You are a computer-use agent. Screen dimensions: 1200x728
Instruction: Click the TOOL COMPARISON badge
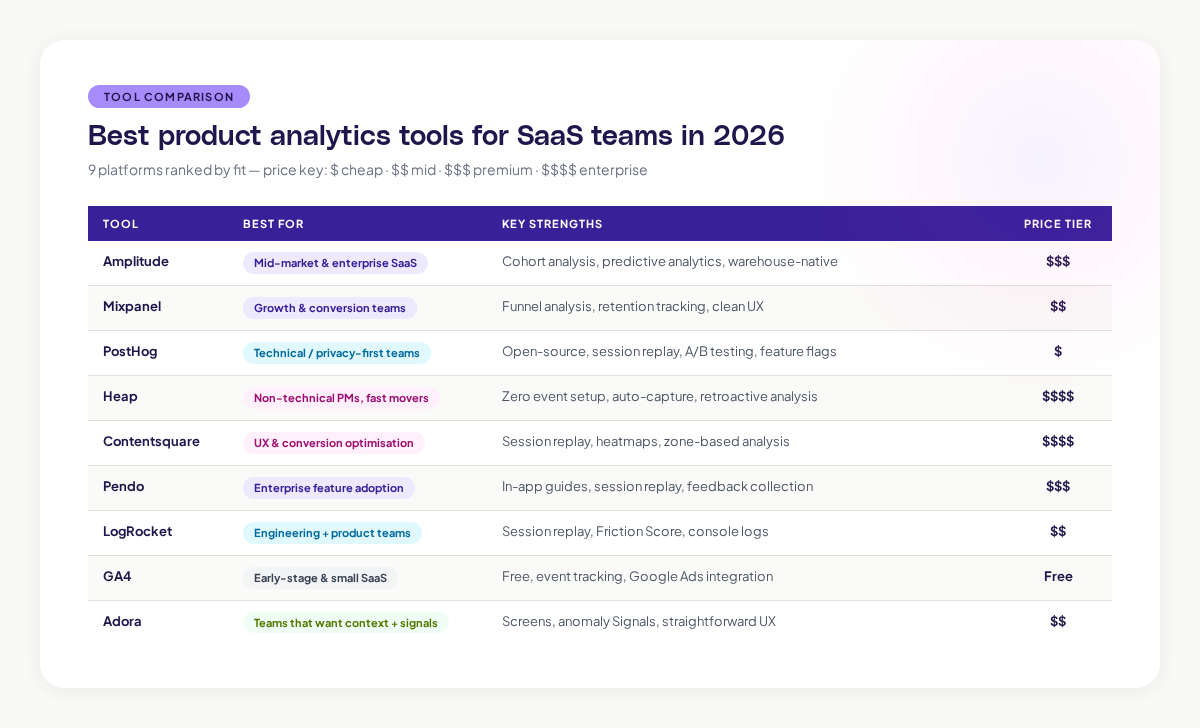click(x=168, y=96)
